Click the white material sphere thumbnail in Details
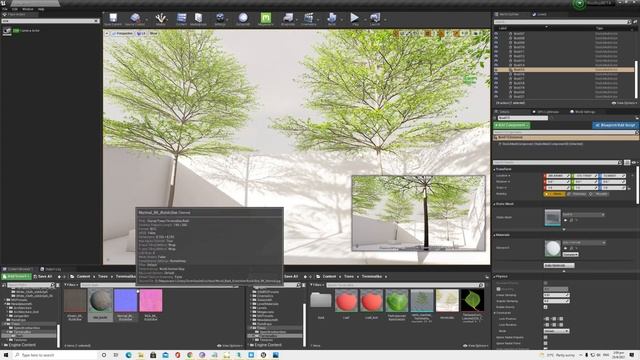Screen dimensions: 640x360 (x=553, y=248)
